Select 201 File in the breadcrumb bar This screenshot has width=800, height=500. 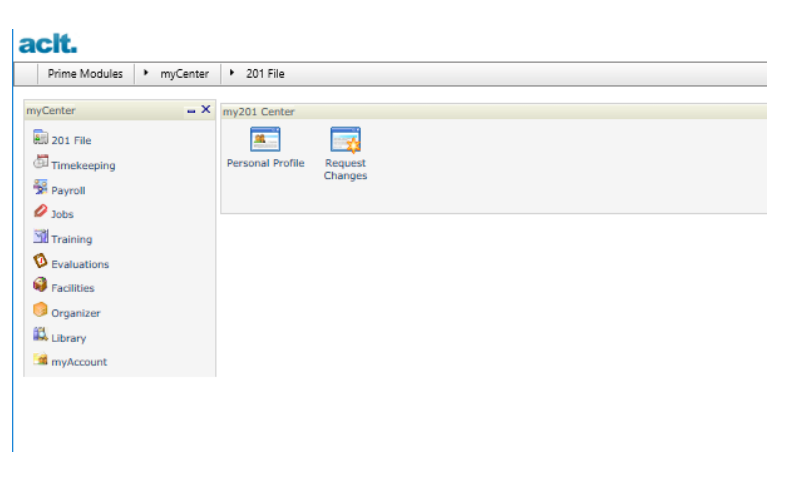(x=265, y=74)
